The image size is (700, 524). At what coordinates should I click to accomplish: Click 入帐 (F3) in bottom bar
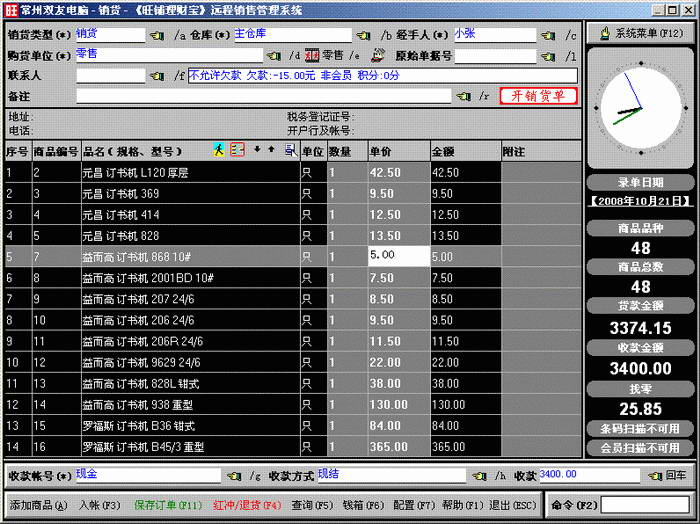(100, 505)
